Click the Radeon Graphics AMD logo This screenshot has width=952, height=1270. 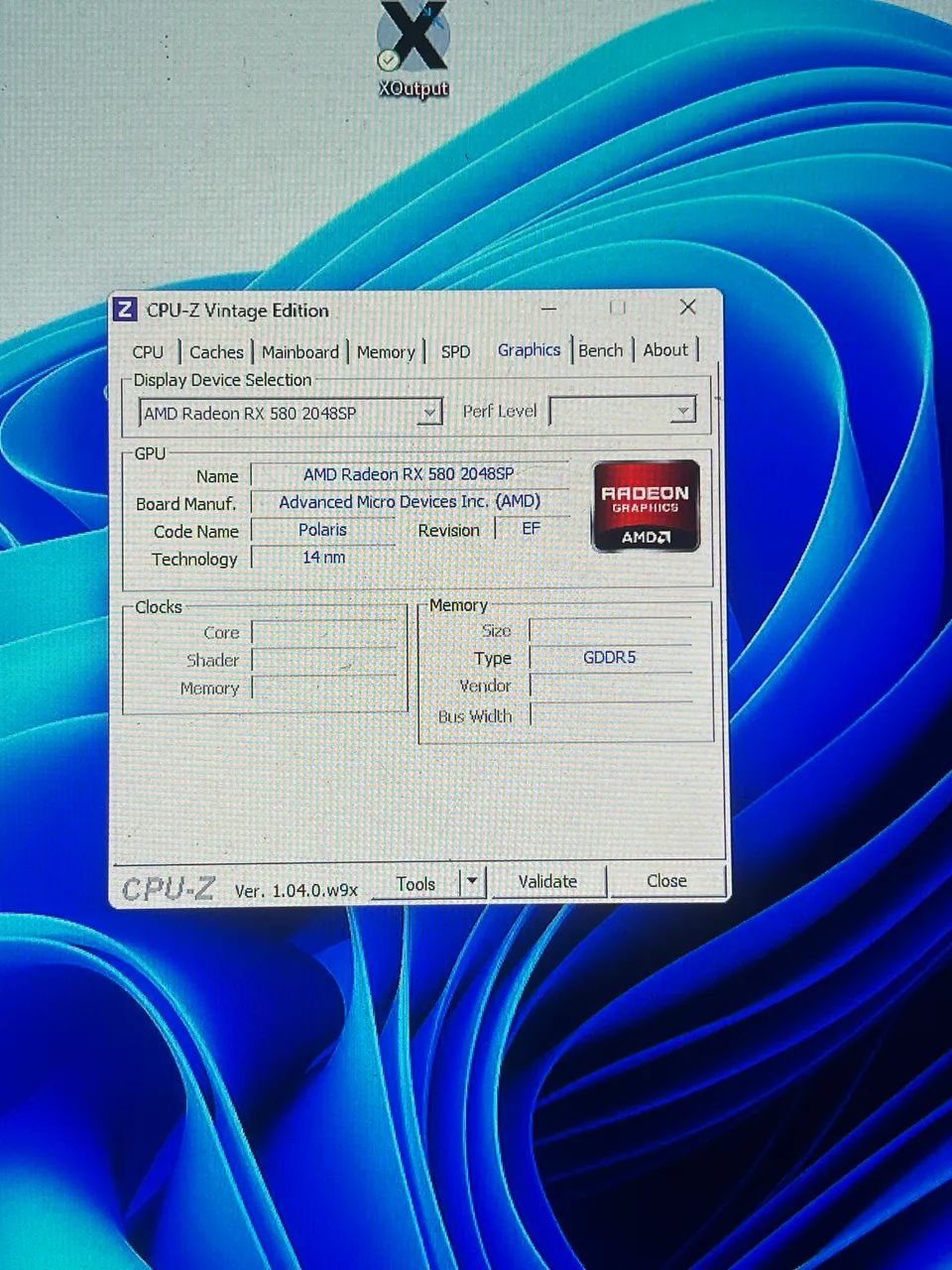pyautogui.click(x=646, y=506)
